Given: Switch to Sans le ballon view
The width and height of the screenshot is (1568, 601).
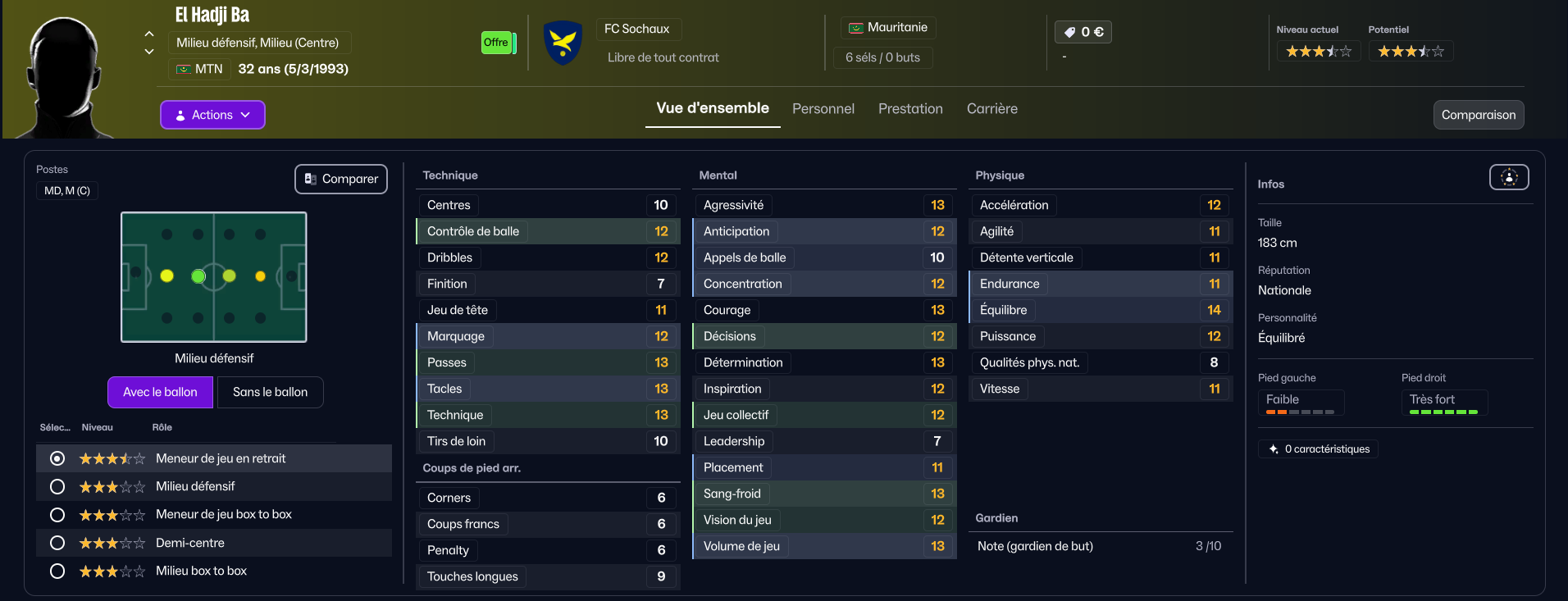Looking at the screenshot, I should click(x=270, y=393).
